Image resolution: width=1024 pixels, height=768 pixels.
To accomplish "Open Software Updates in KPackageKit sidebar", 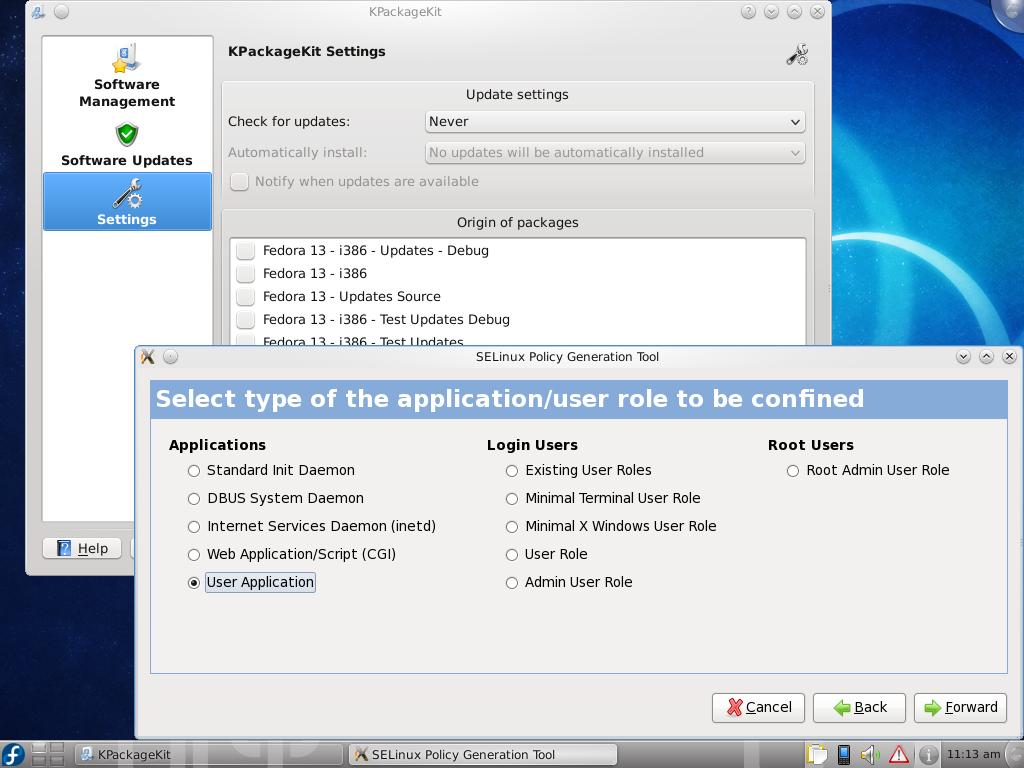I will [x=127, y=144].
